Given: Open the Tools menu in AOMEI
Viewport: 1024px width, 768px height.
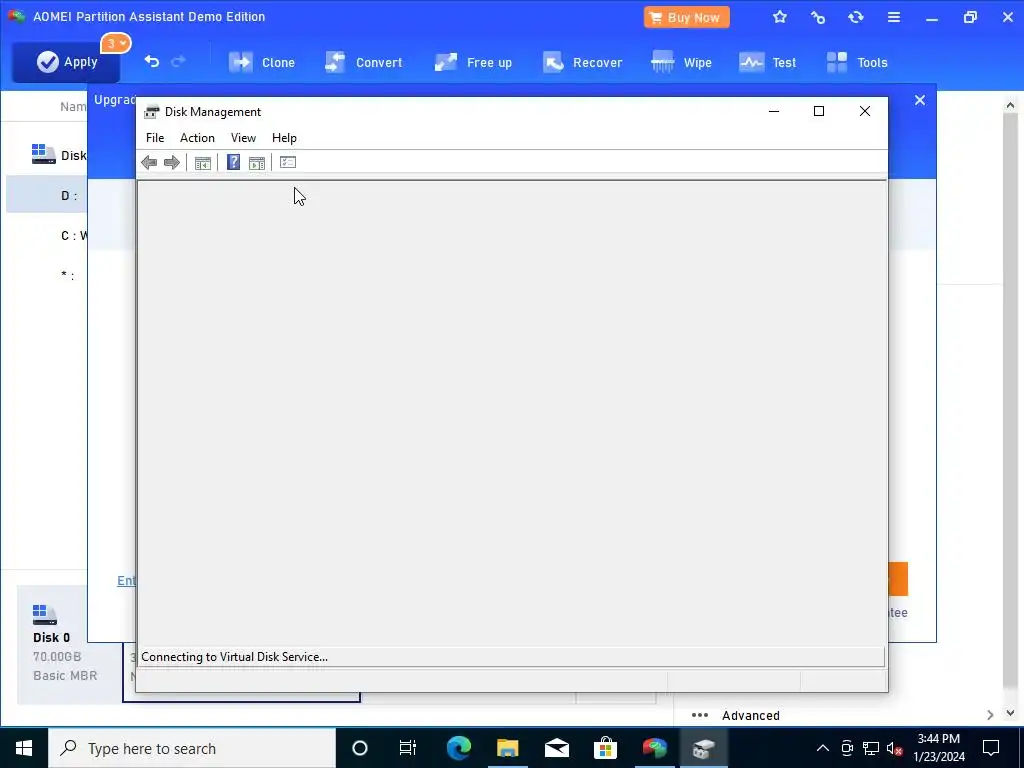Looking at the screenshot, I should point(857,63).
